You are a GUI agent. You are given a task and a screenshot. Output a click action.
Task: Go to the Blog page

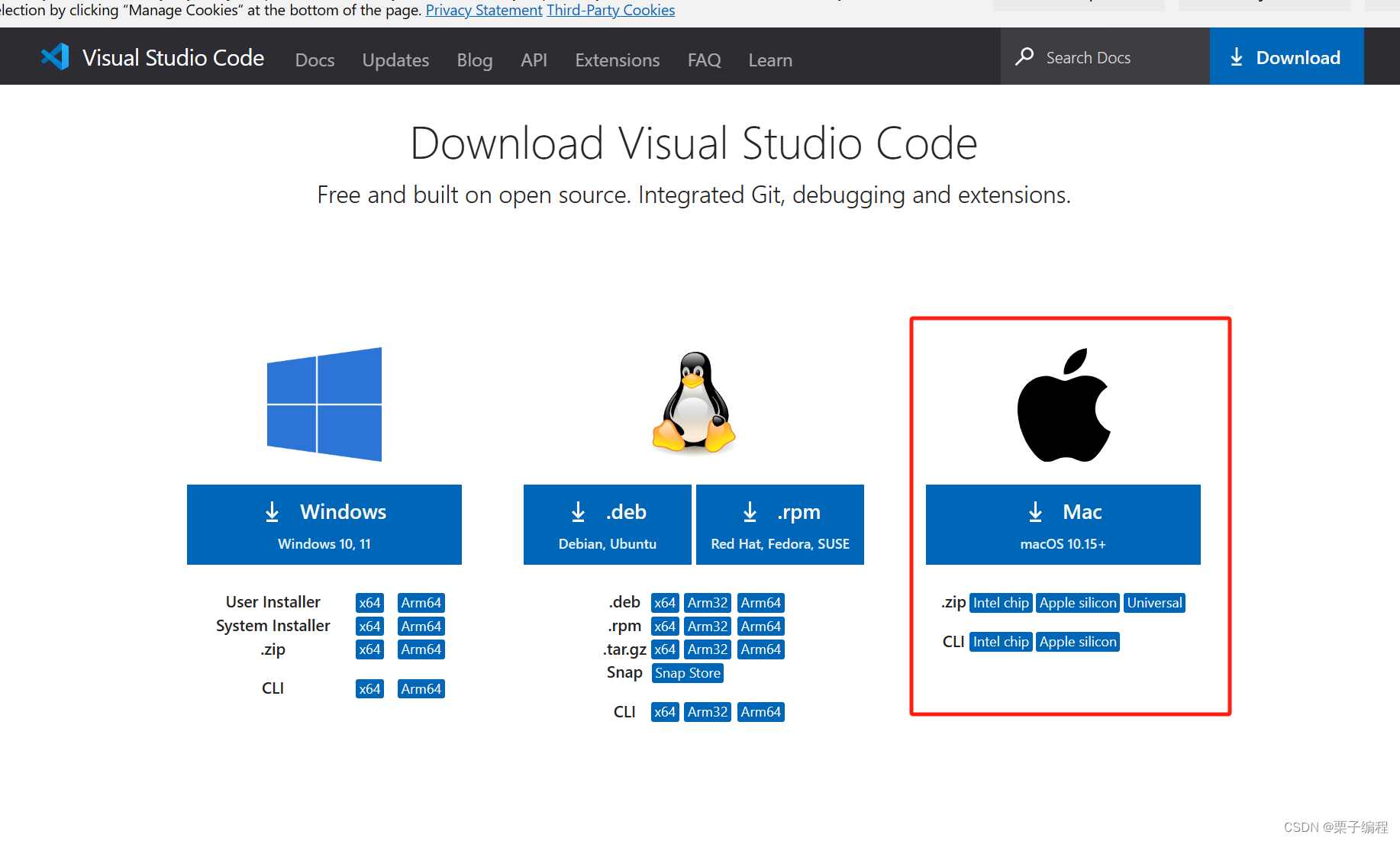475,60
